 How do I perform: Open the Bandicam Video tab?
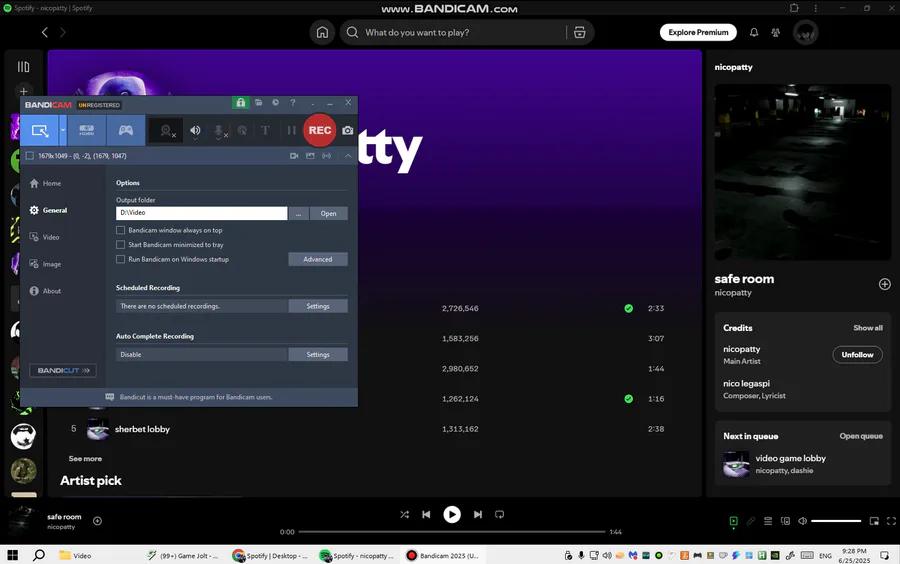pos(45,237)
